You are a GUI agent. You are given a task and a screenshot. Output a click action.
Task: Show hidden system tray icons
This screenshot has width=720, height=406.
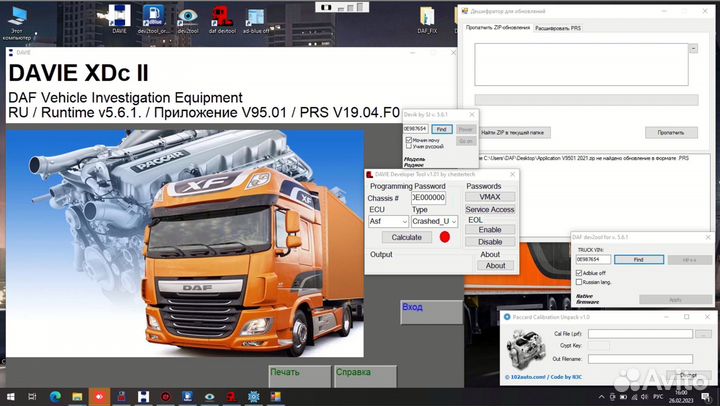(602, 397)
